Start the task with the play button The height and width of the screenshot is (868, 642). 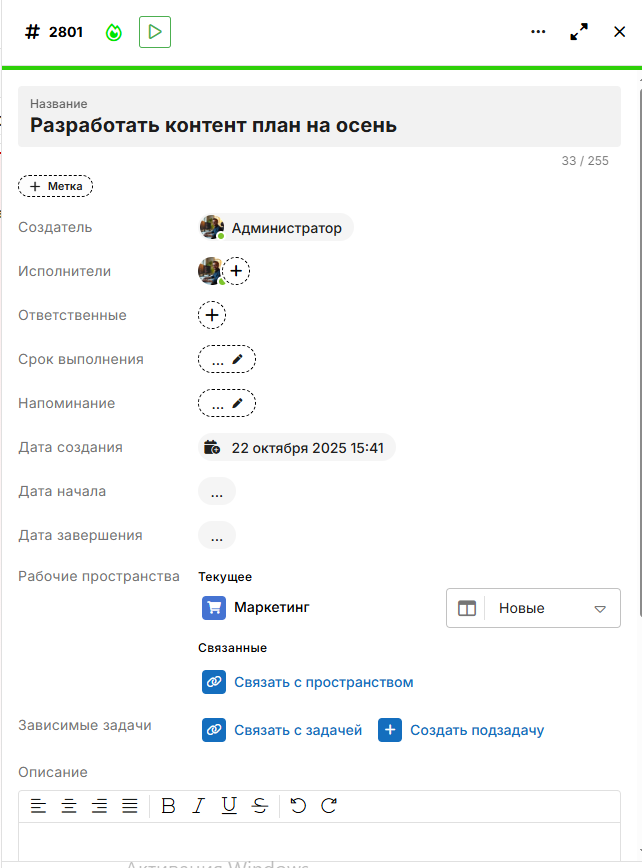tap(155, 32)
